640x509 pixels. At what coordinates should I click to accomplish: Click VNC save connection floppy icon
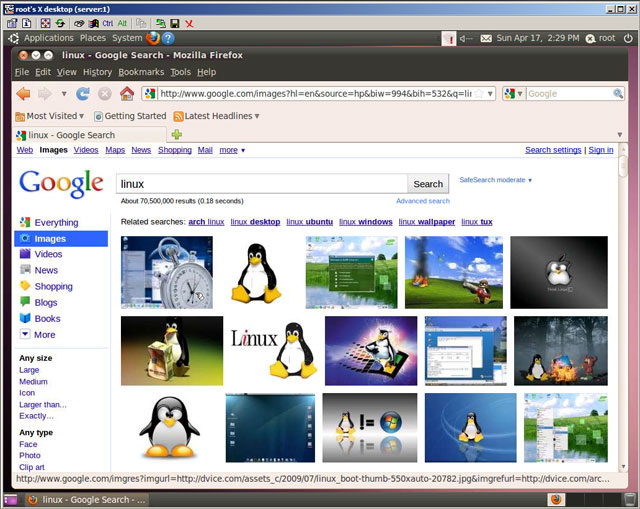coord(175,23)
